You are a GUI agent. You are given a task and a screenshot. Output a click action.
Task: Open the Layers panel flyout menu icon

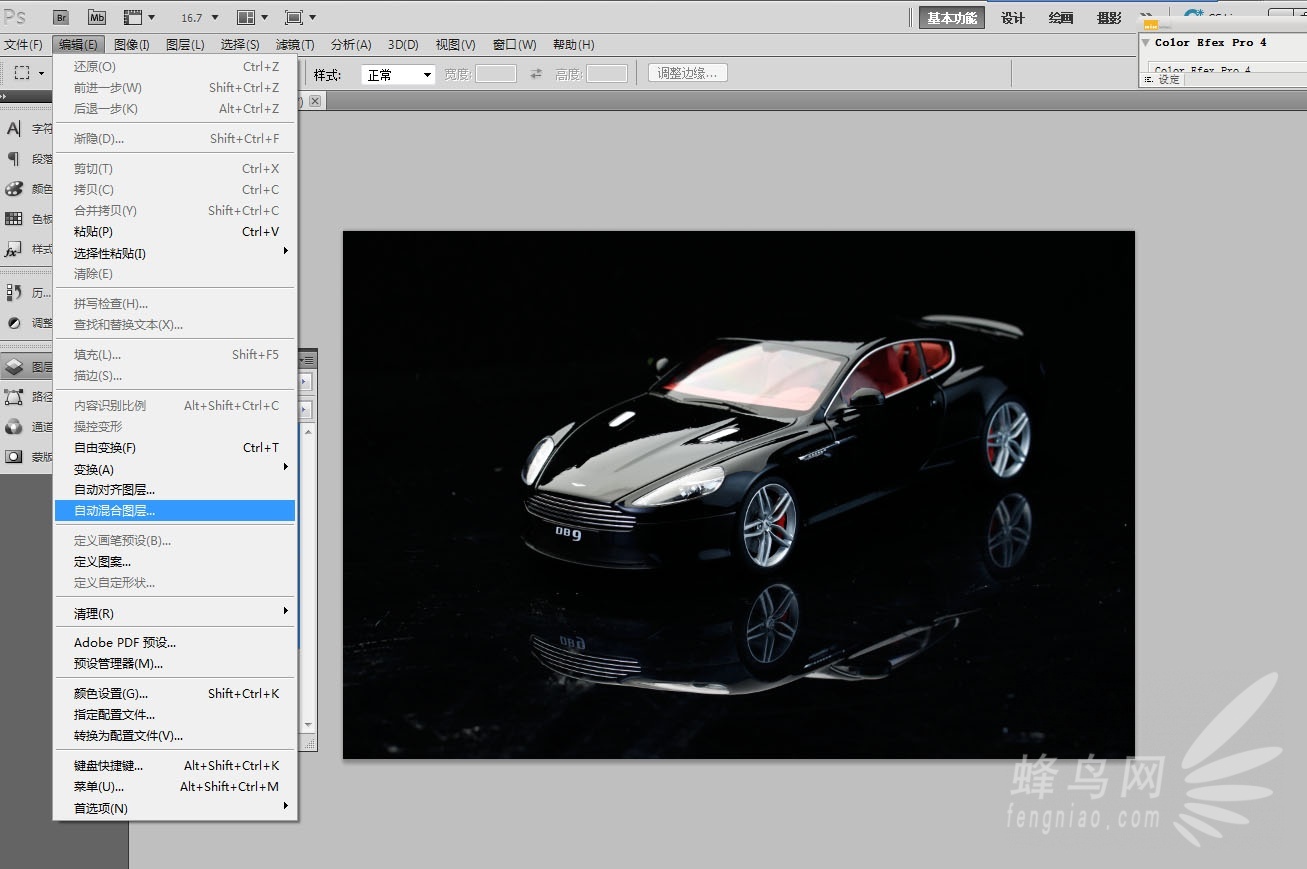(309, 360)
